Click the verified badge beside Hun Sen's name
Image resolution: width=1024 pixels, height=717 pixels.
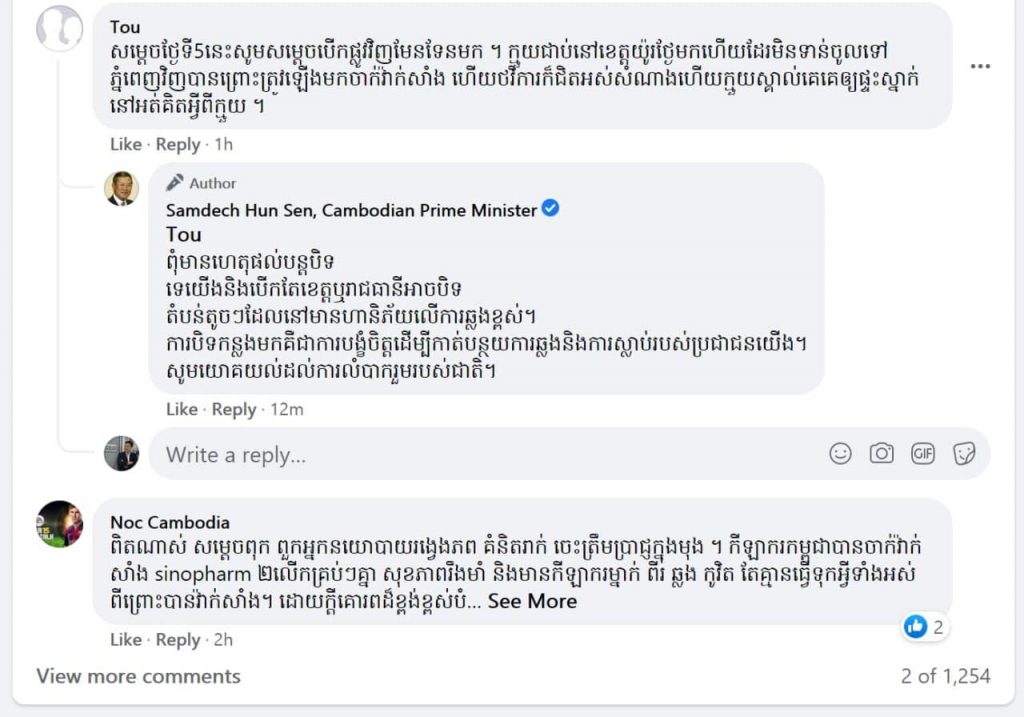550,209
